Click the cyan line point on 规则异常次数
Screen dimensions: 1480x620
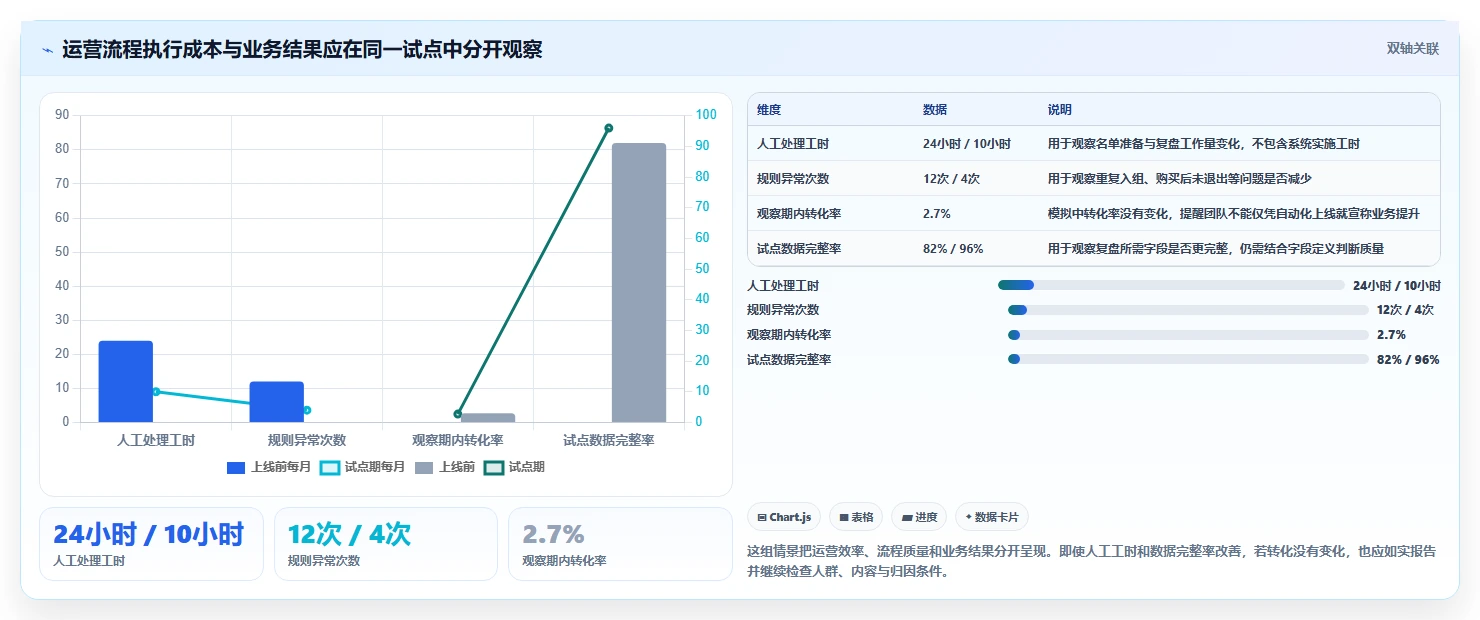click(x=307, y=410)
